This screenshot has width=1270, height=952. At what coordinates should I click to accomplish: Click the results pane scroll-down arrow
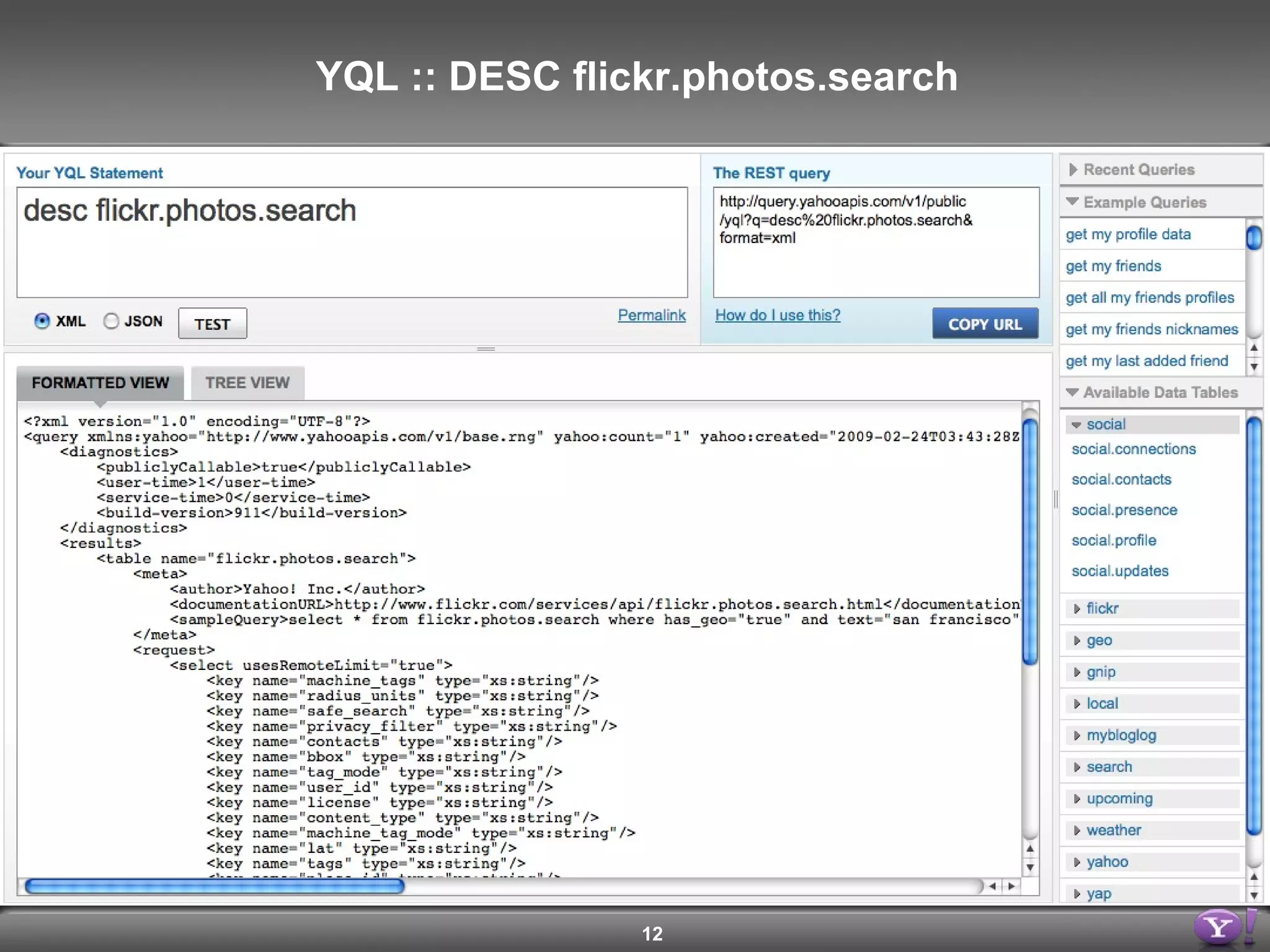point(1030,868)
